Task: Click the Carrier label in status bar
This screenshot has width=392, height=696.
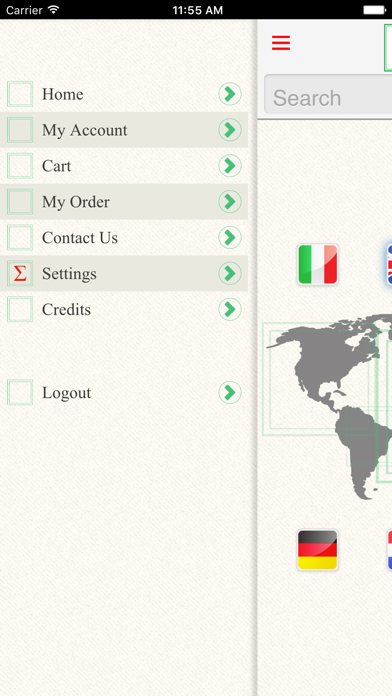Action: click(x=24, y=10)
